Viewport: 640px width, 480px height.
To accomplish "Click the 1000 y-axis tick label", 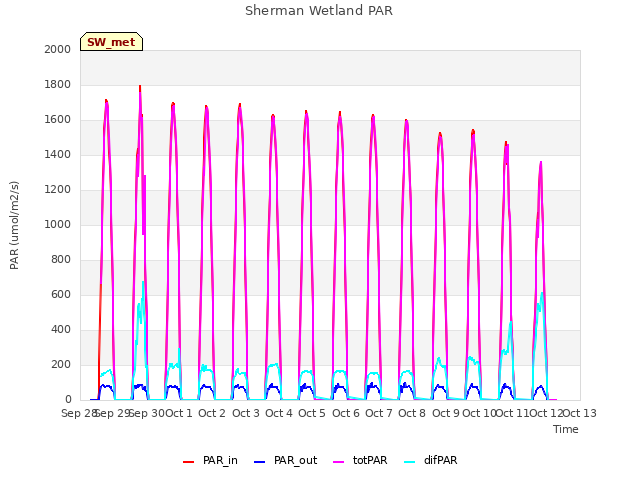I will coord(58,224).
